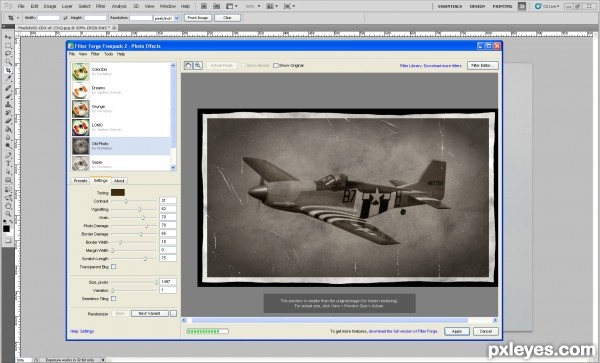600x363 pixels.
Task: Toggle Quick Mask mode icon
Action: (x=8, y=241)
